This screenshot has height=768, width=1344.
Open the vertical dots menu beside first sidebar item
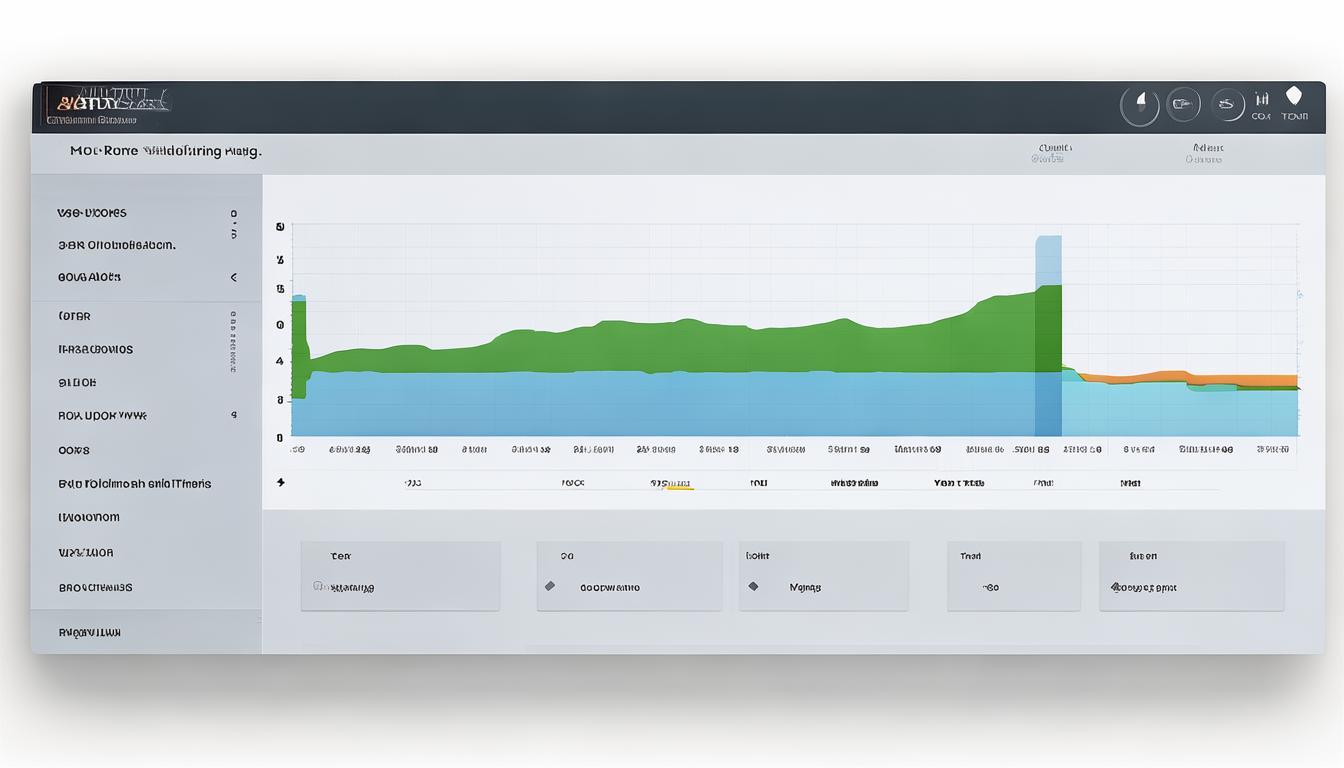233,223
